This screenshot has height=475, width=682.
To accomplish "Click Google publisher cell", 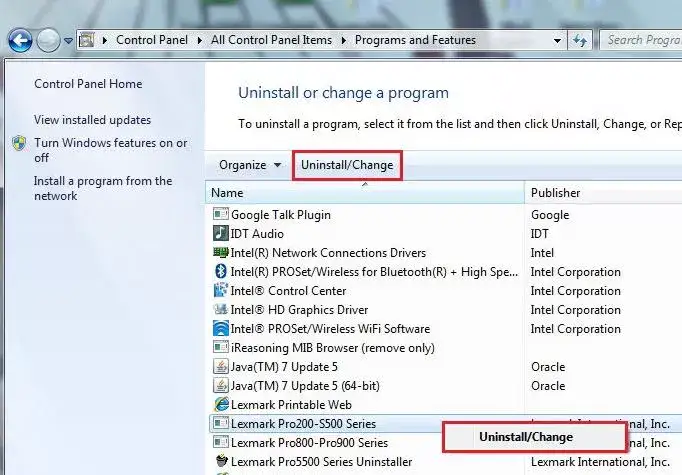I will pyautogui.click(x=550, y=214).
